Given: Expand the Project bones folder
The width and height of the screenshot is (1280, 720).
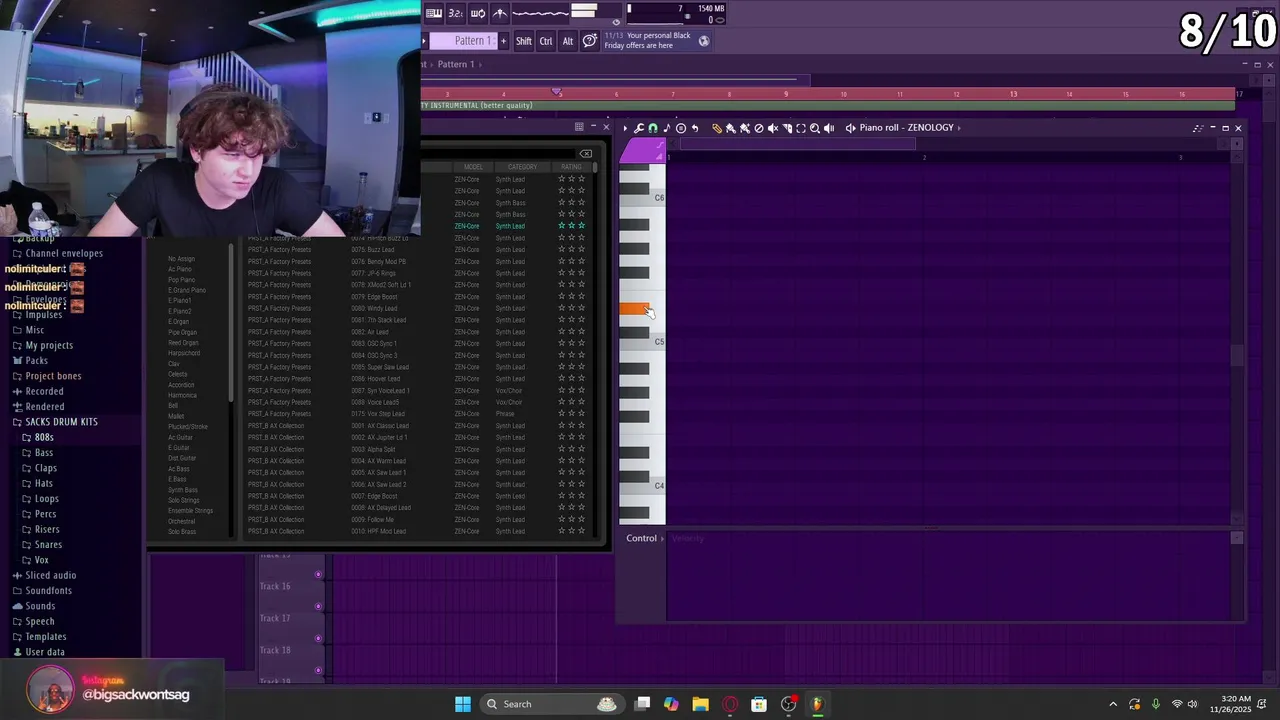Looking at the screenshot, I should (53, 376).
